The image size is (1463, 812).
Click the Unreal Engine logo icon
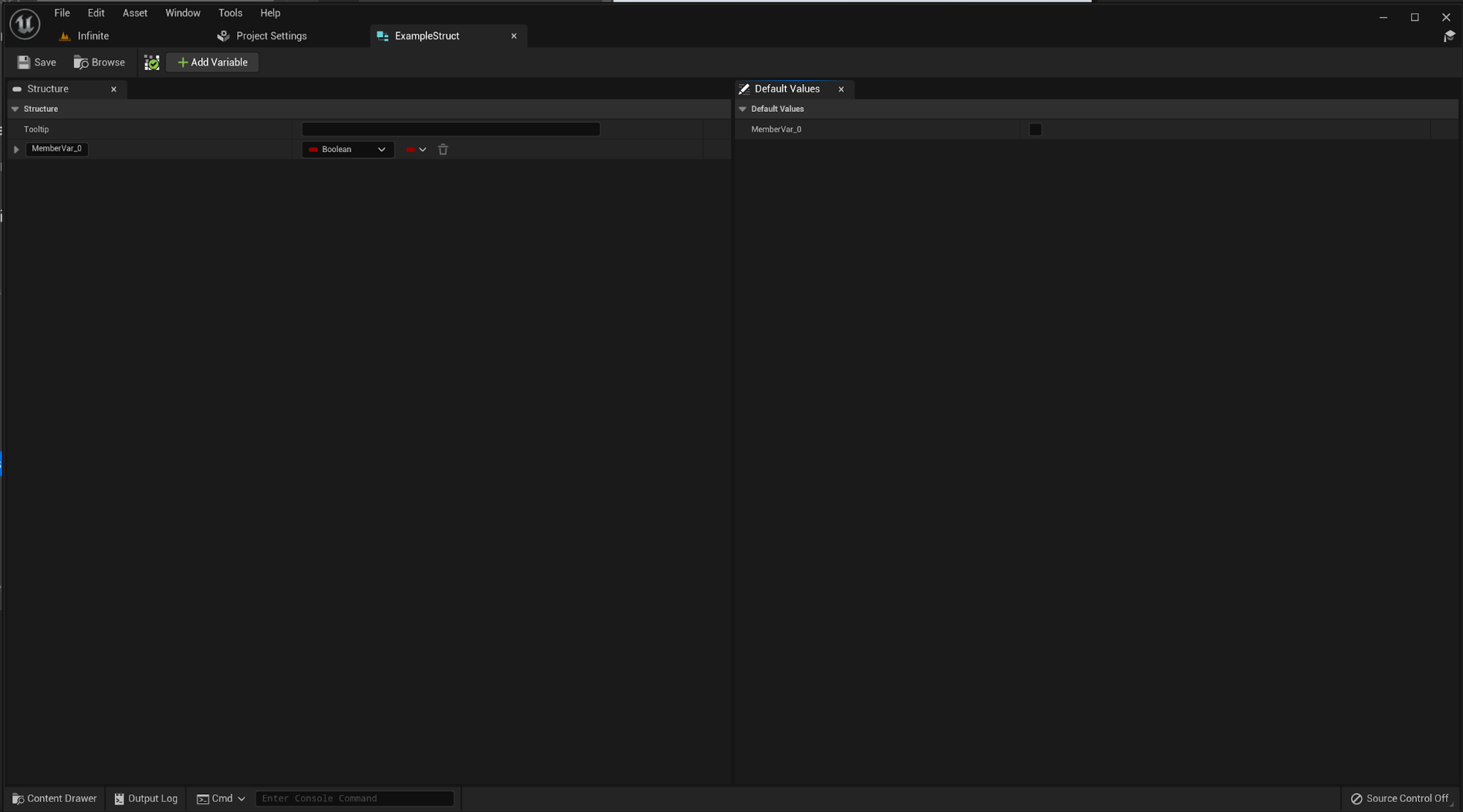[x=24, y=24]
